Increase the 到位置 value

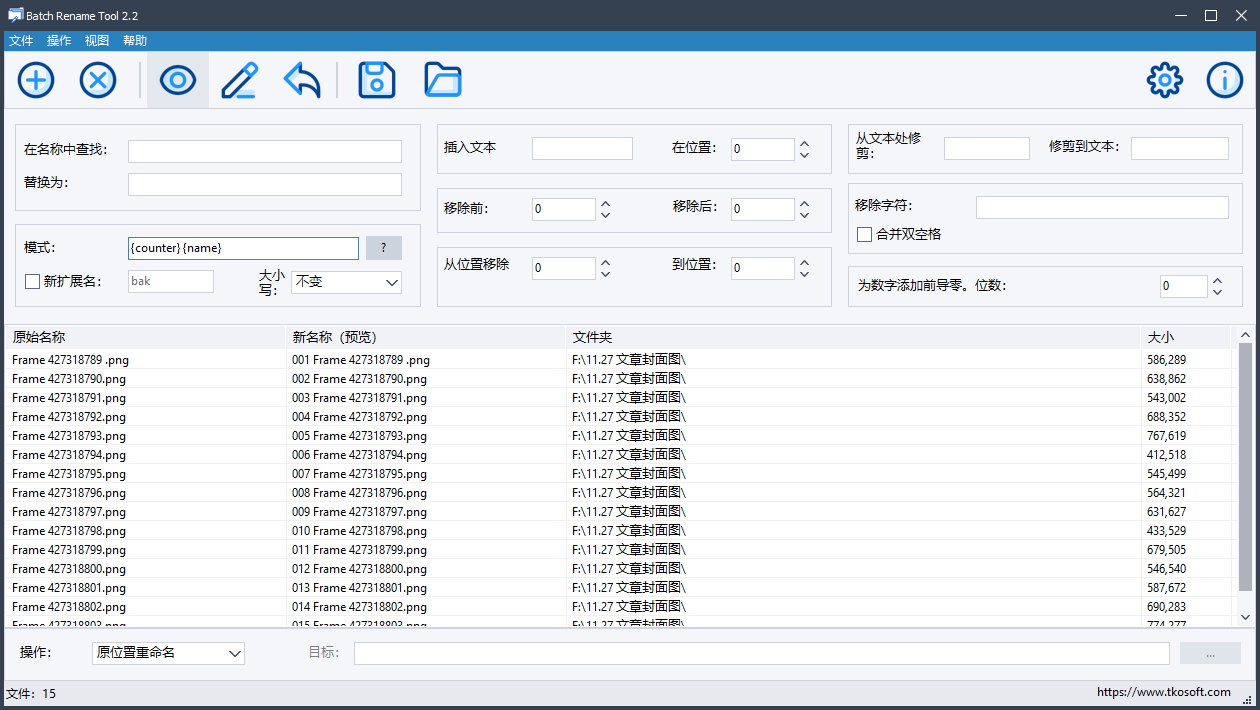click(804, 262)
